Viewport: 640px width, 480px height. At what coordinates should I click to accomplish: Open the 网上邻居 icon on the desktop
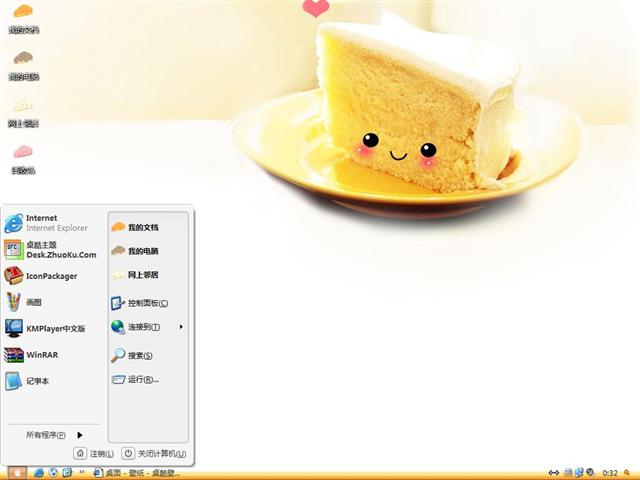[23, 112]
